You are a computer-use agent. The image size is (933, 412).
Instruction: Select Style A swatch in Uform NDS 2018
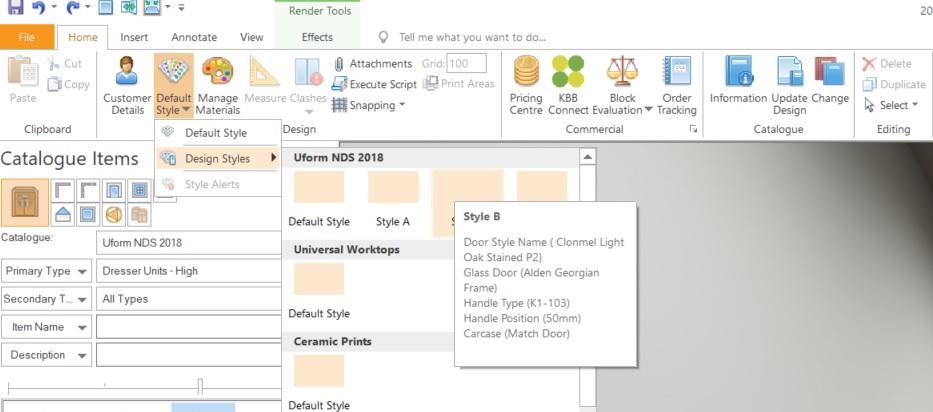click(393, 199)
